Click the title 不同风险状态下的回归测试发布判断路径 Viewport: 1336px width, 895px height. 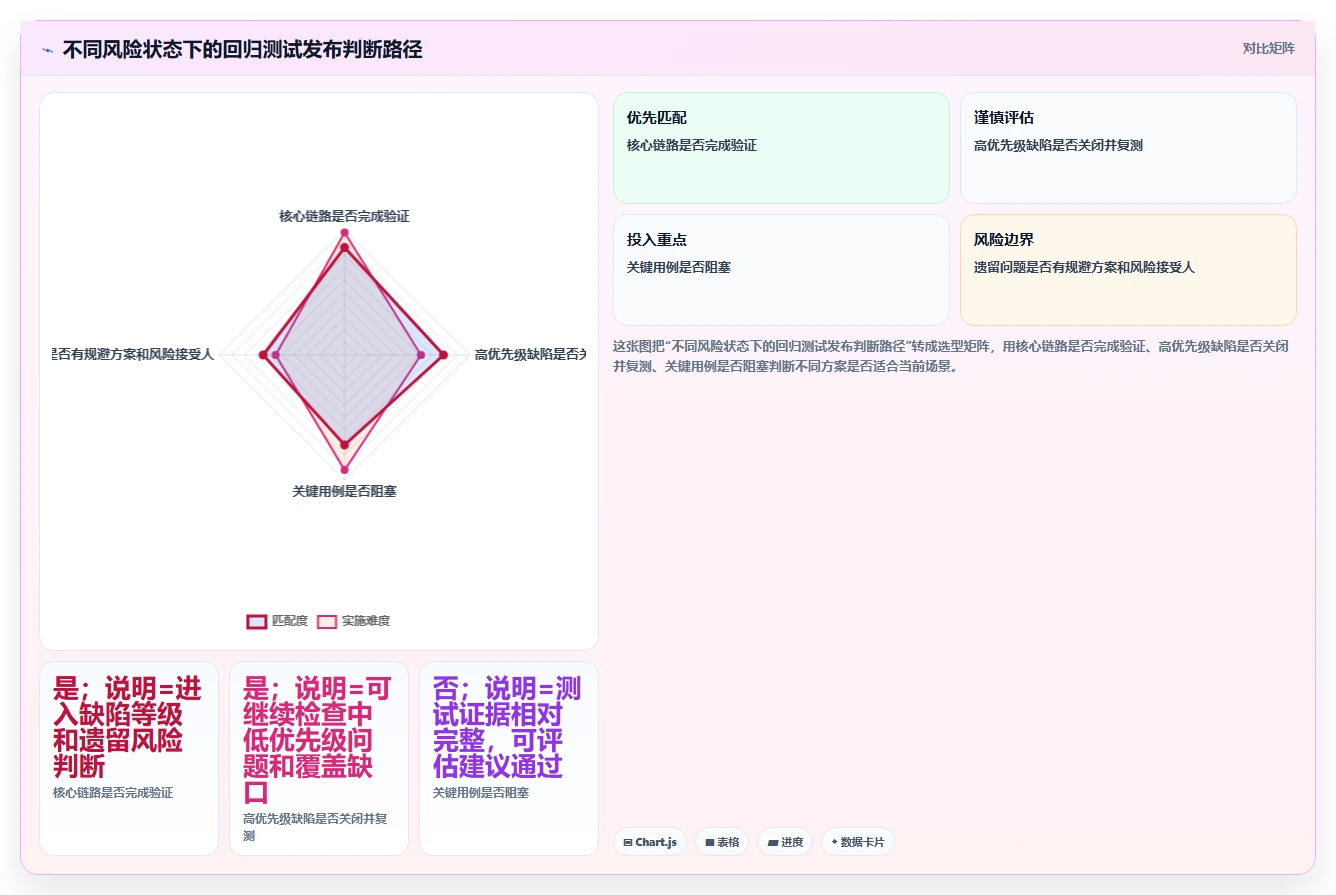coord(242,49)
